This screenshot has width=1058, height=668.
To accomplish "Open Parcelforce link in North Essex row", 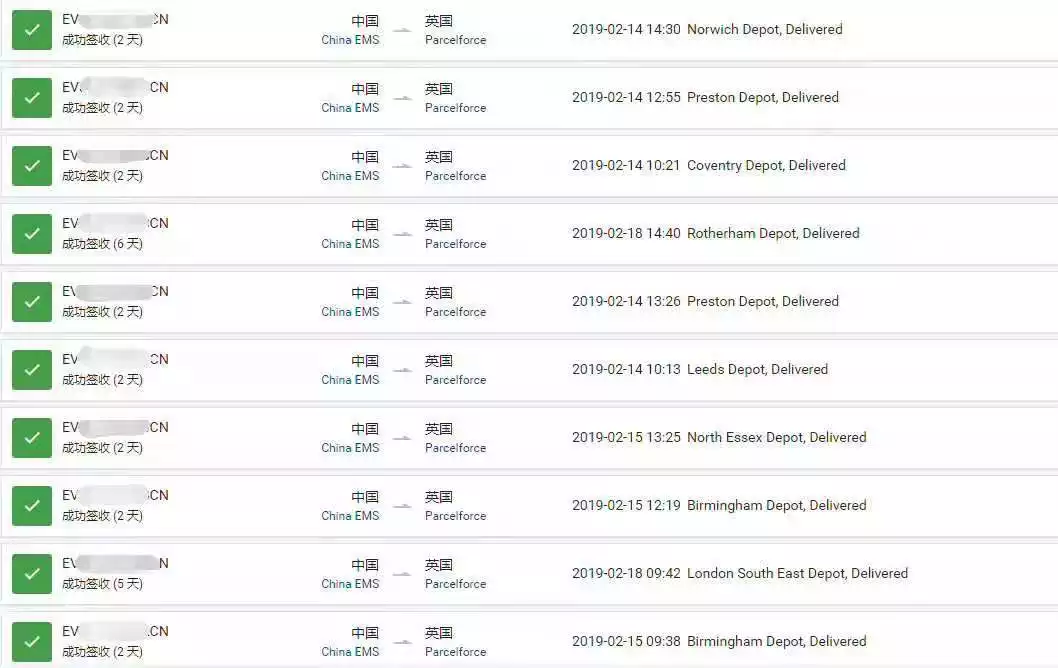I will pyautogui.click(x=455, y=448).
